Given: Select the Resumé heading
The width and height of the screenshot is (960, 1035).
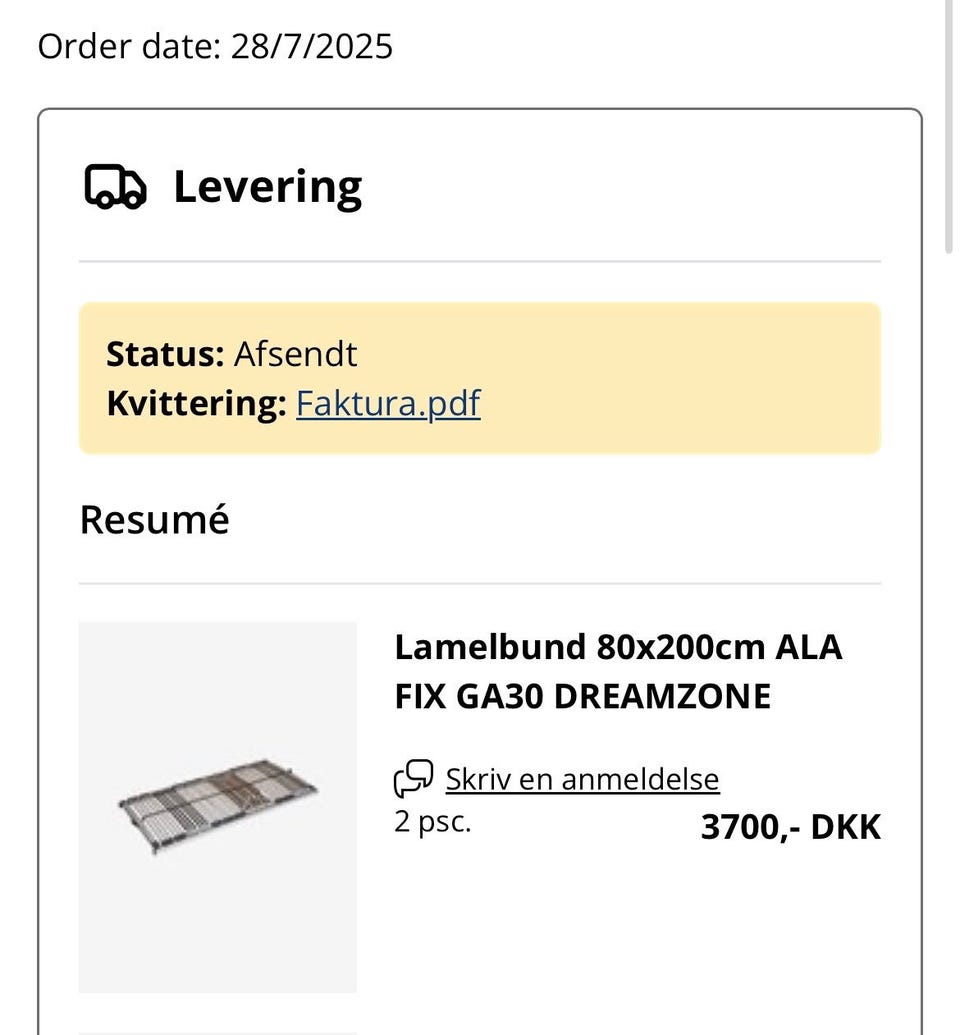Looking at the screenshot, I should tap(154, 519).
